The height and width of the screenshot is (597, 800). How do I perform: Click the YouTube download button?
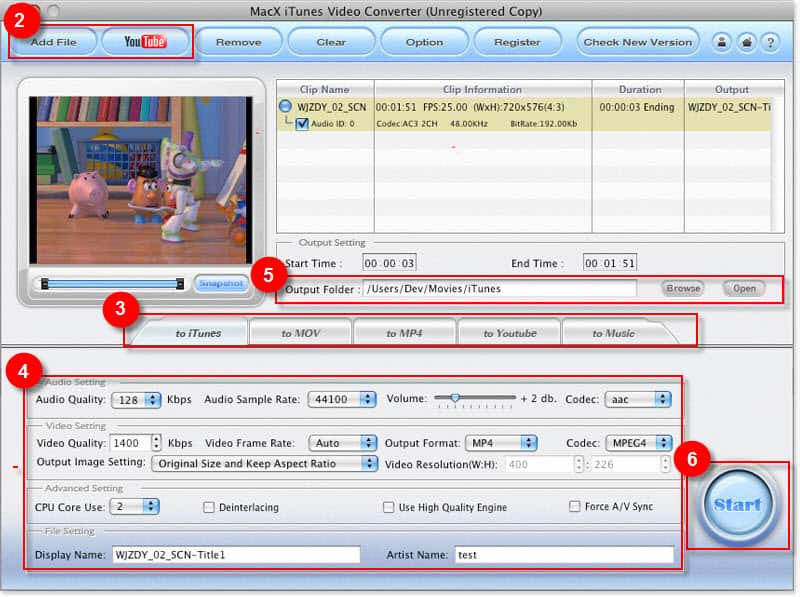pyautogui.click(x=145, y=42)
